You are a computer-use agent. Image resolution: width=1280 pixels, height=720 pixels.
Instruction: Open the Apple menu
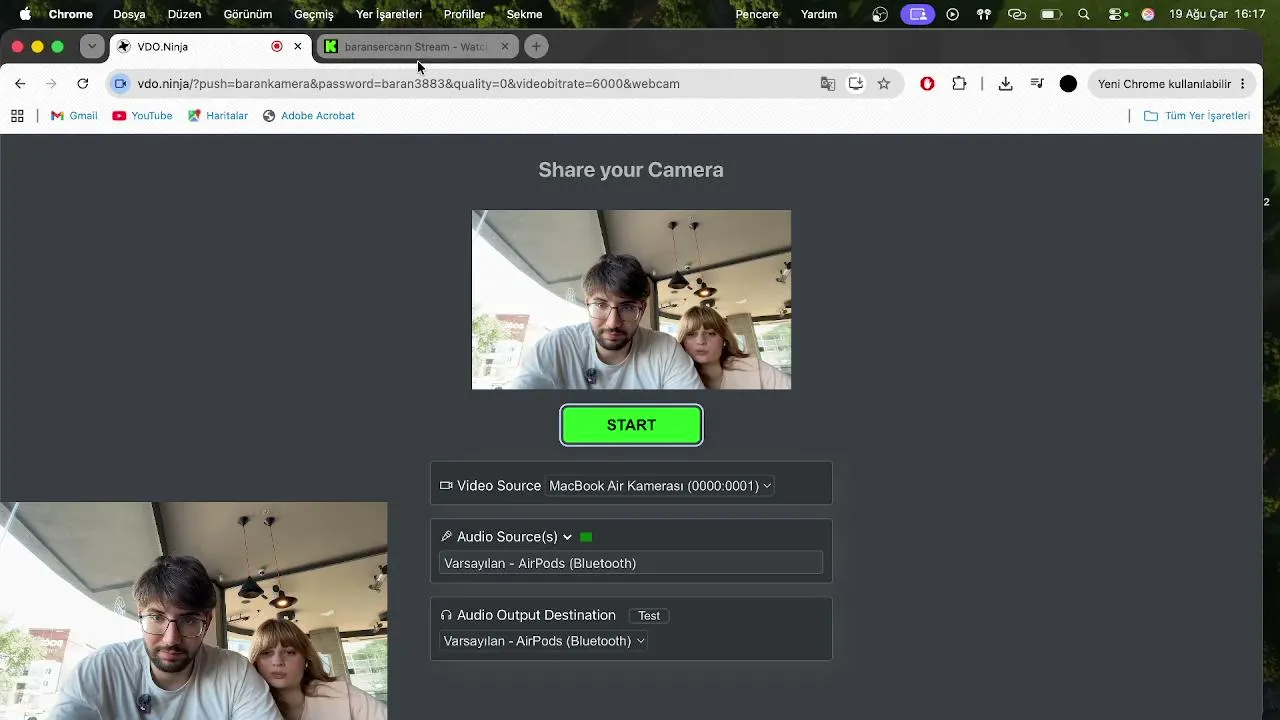(25, 14)
